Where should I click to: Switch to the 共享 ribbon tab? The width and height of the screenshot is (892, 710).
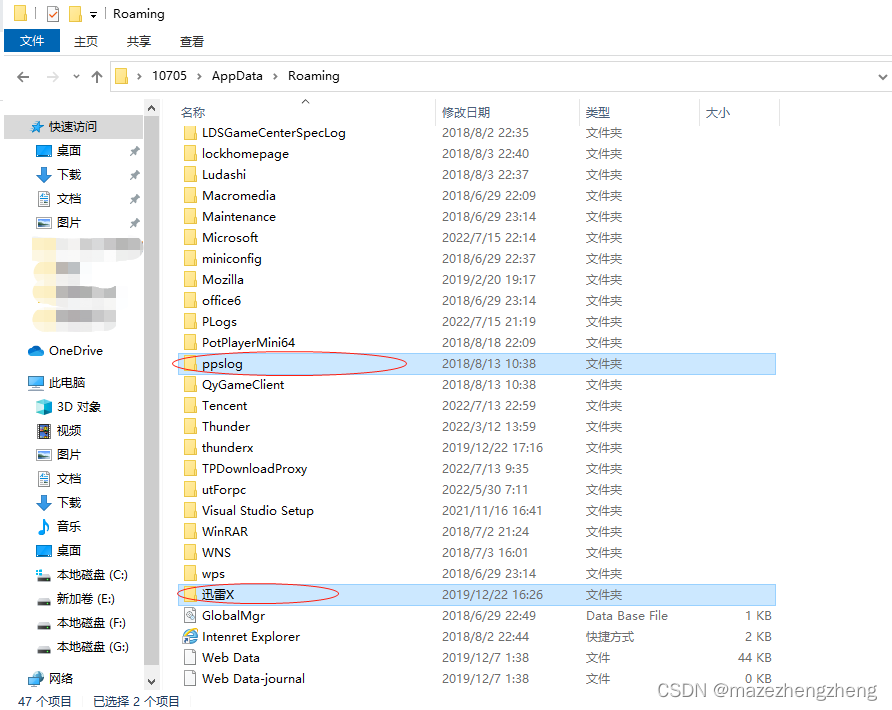pos(139,42)
